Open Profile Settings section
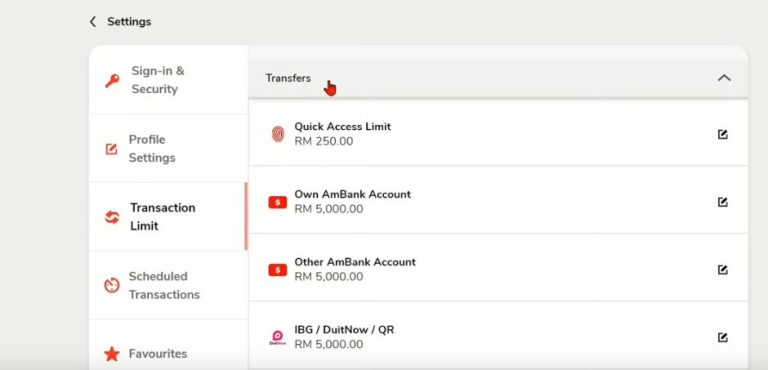 168,148
